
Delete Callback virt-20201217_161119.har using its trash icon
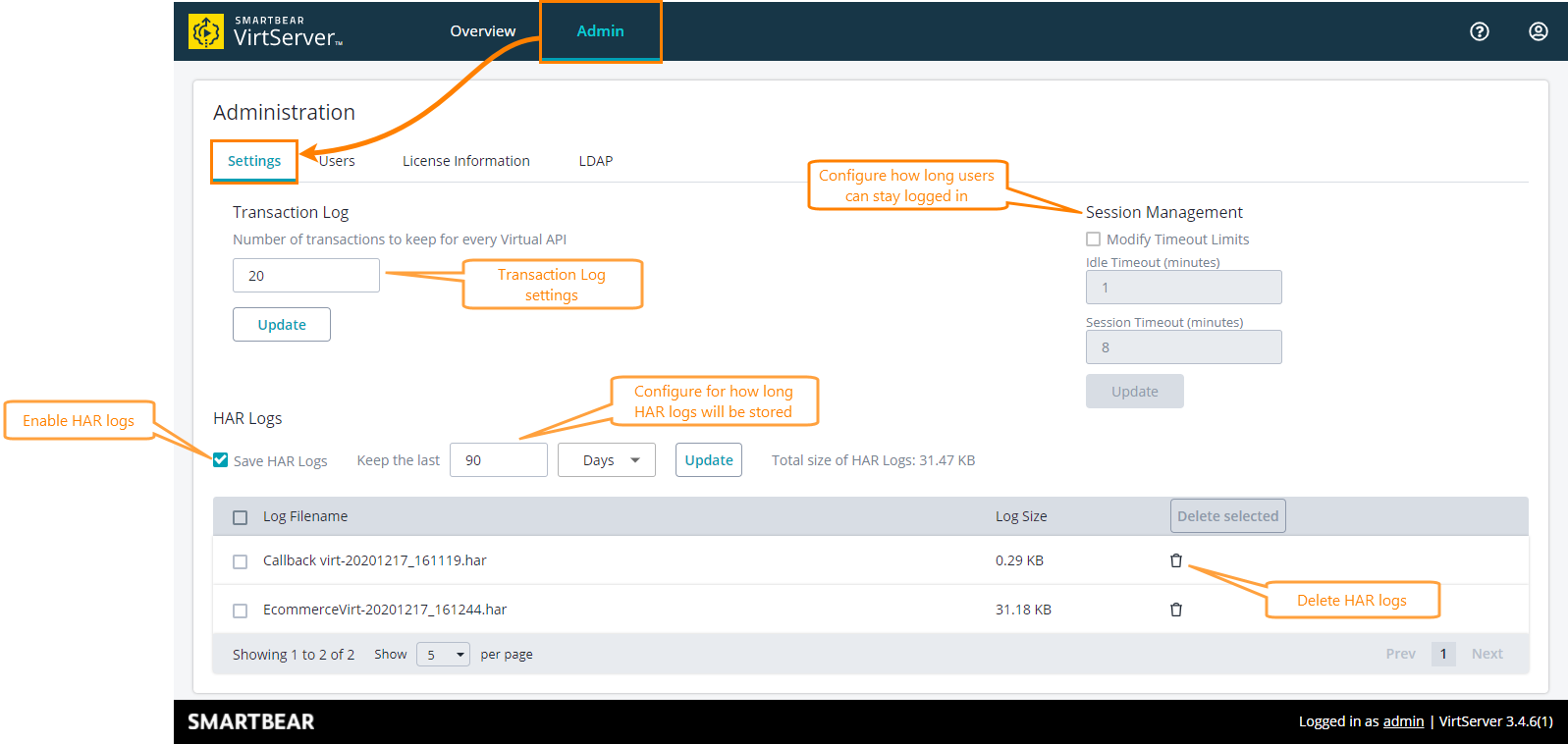[1176, 560]
